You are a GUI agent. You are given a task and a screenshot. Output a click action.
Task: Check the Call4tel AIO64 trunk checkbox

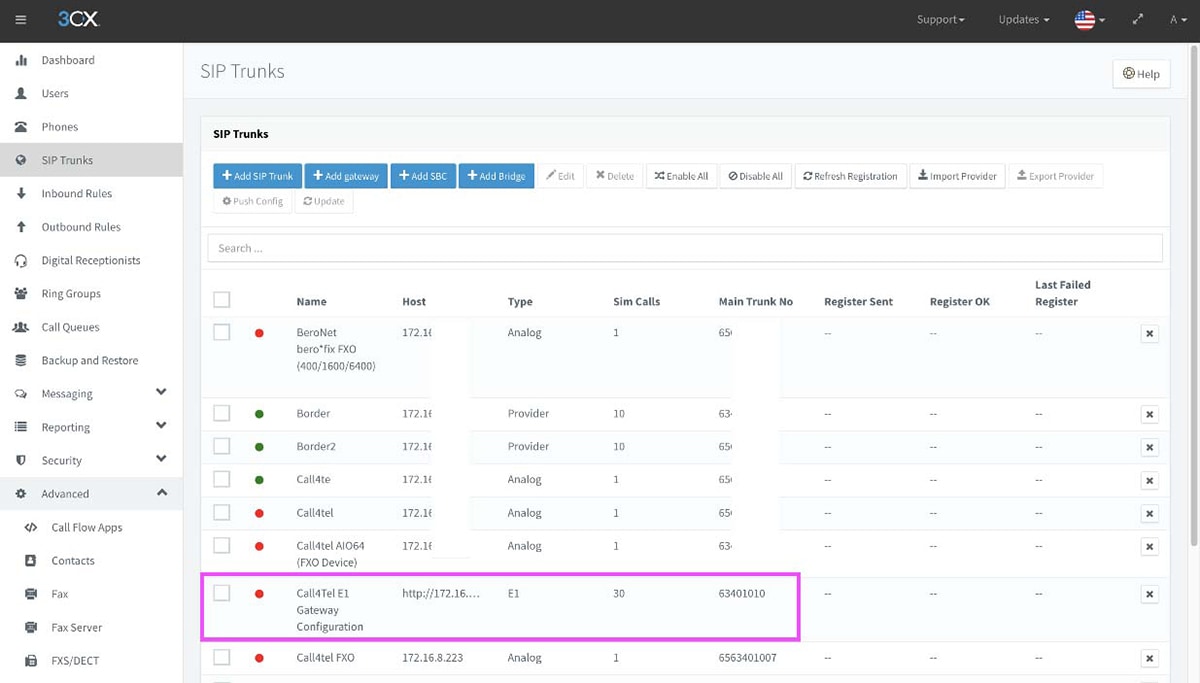[x=222, y=545]
